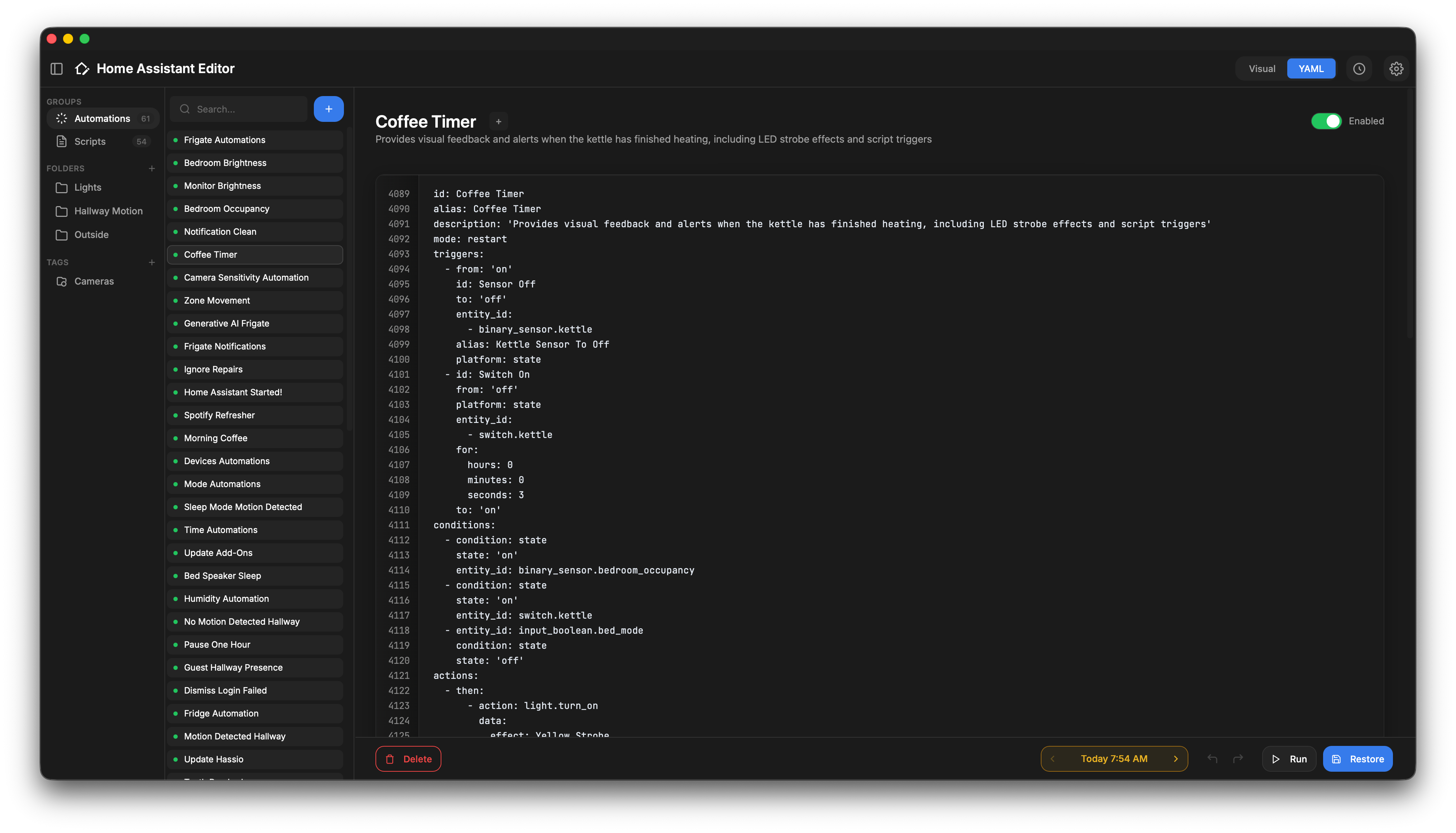Click the Lights folder icon
Image resolution: width=1456 pixels, height=833 pixels.
coord(61,188)
